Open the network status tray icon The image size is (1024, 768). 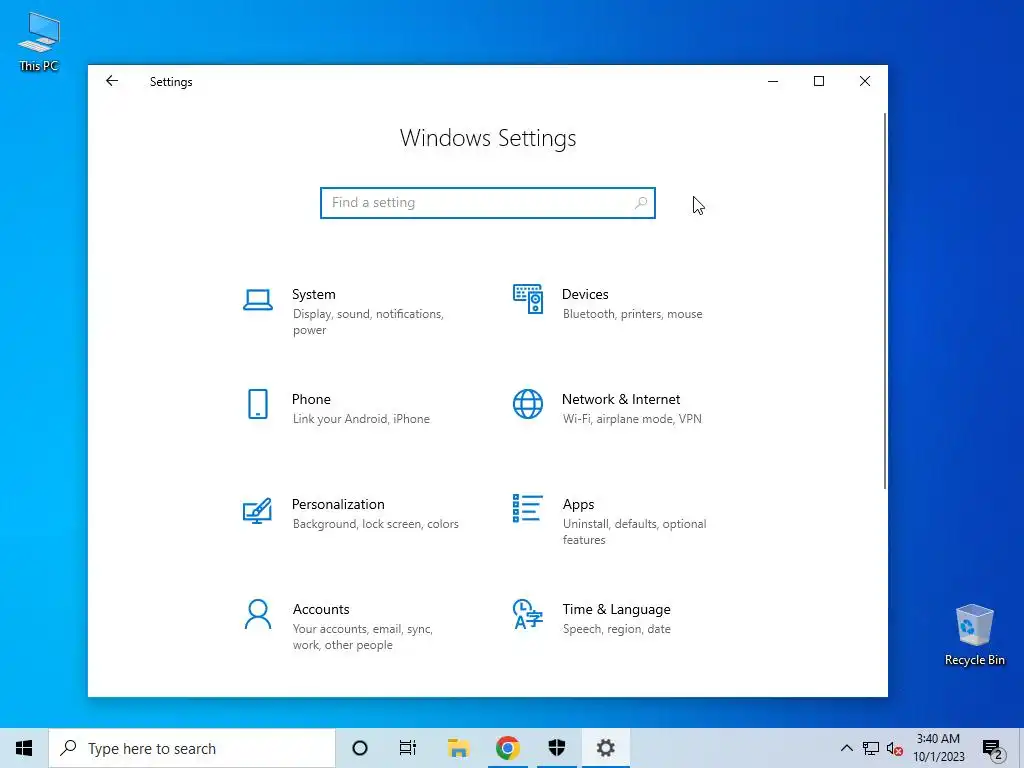[x=871, y=748]
